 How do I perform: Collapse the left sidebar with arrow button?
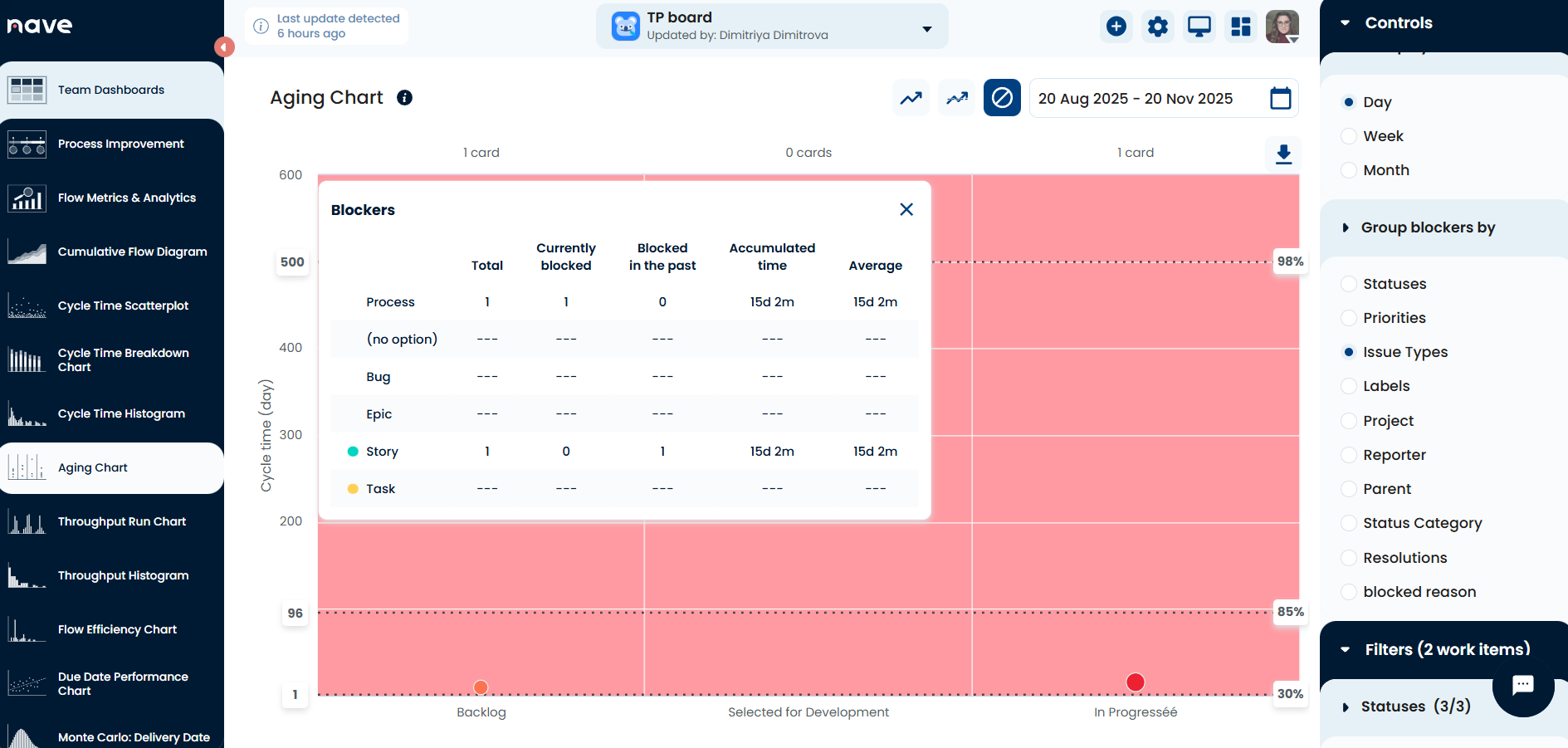click(223, 47)
